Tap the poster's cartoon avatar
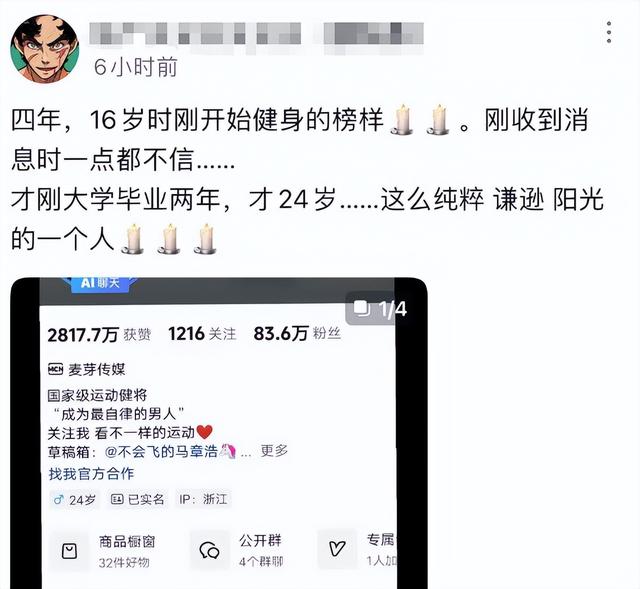This screenshot has height=589, width=640. tap(44, 49)
